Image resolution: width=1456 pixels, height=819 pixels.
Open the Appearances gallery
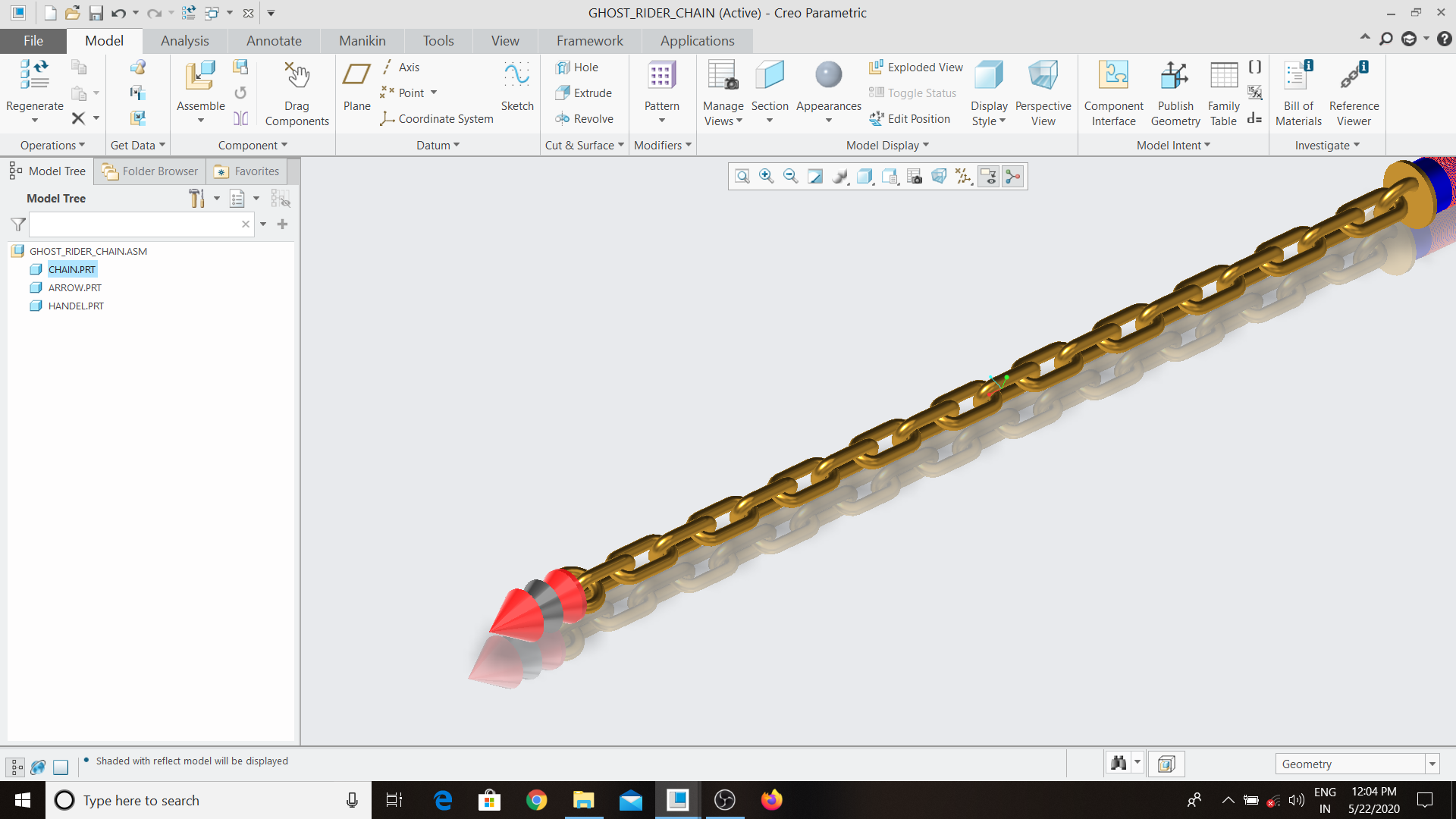click(x=828, y=93)
